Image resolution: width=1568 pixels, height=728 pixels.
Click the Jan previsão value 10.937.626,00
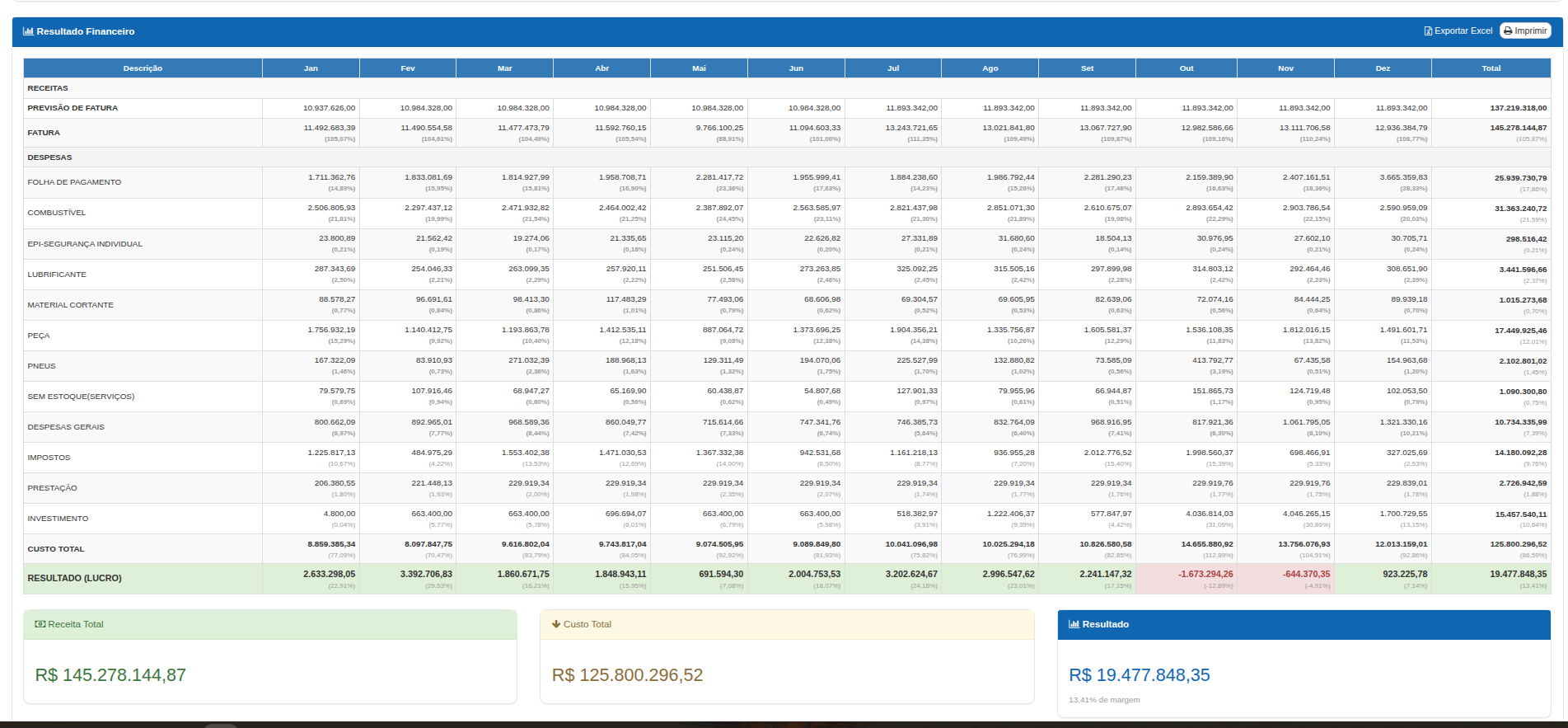[330, 108]
